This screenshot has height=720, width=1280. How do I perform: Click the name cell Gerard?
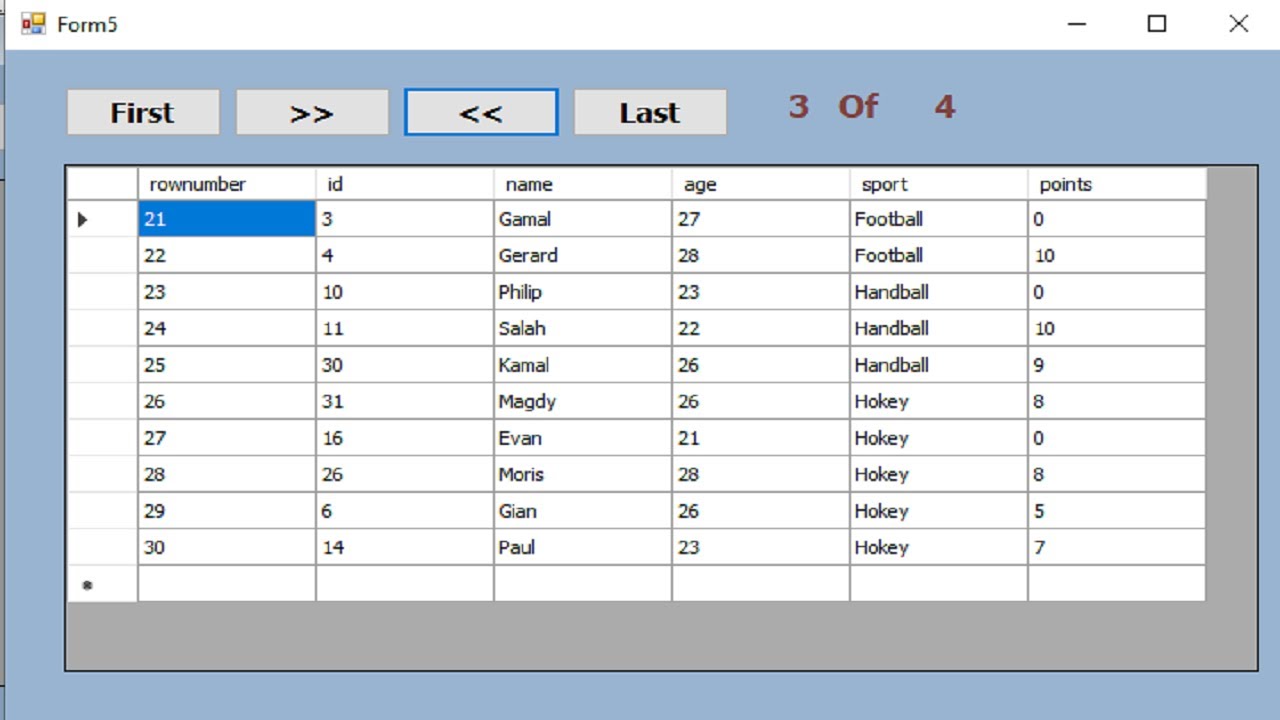click(x=583, y=255)
